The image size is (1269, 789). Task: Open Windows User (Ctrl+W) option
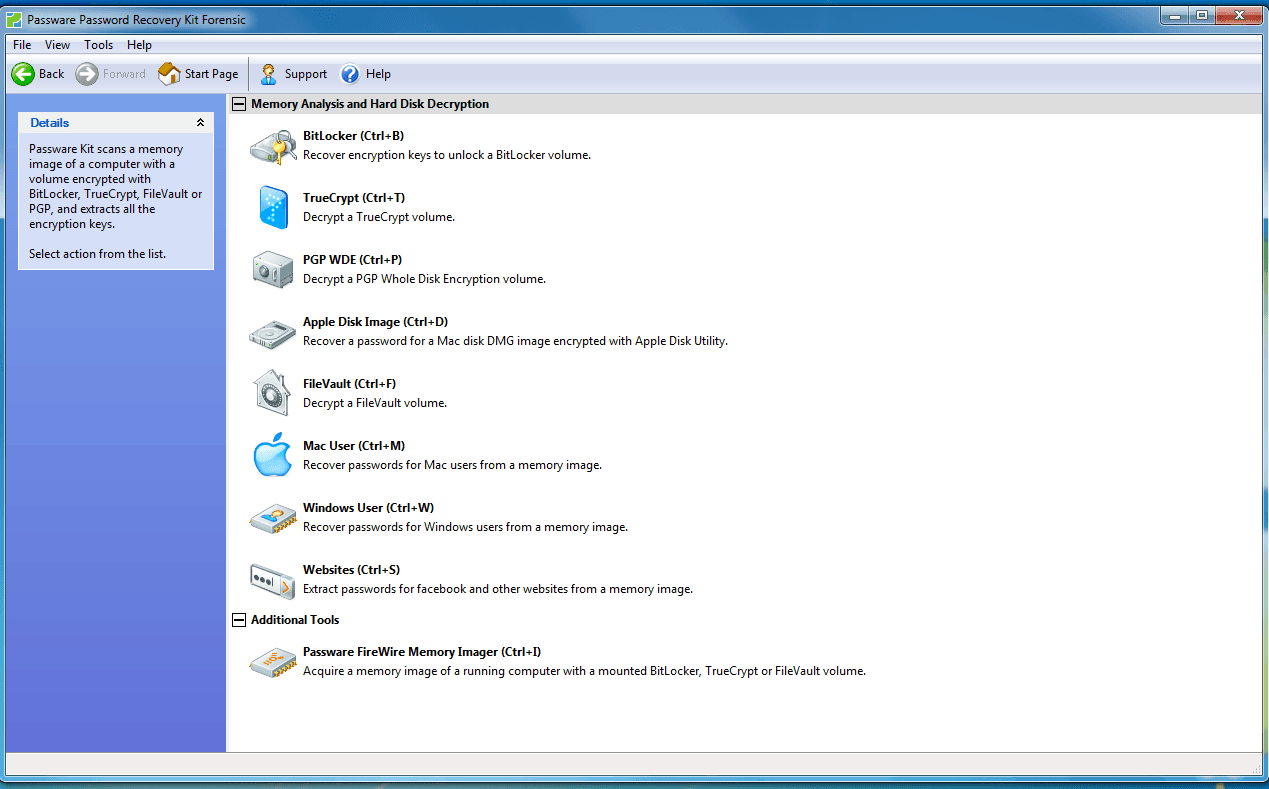[x=368, y=508]
